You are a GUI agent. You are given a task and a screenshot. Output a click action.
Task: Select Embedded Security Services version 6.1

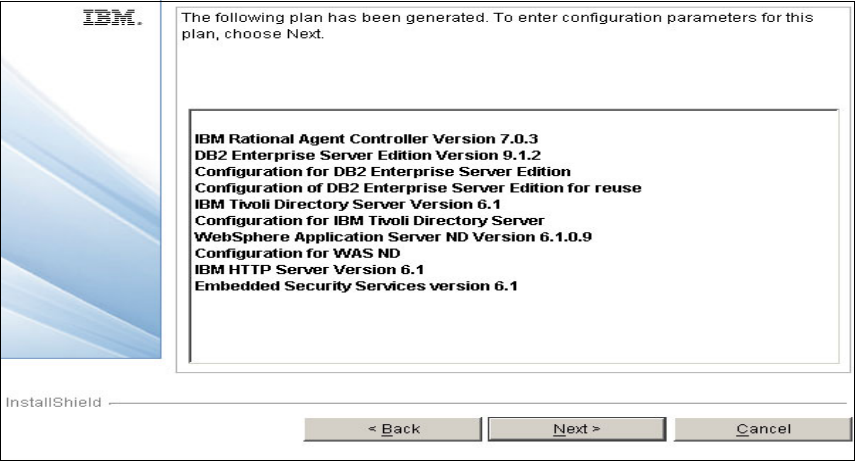355,286
